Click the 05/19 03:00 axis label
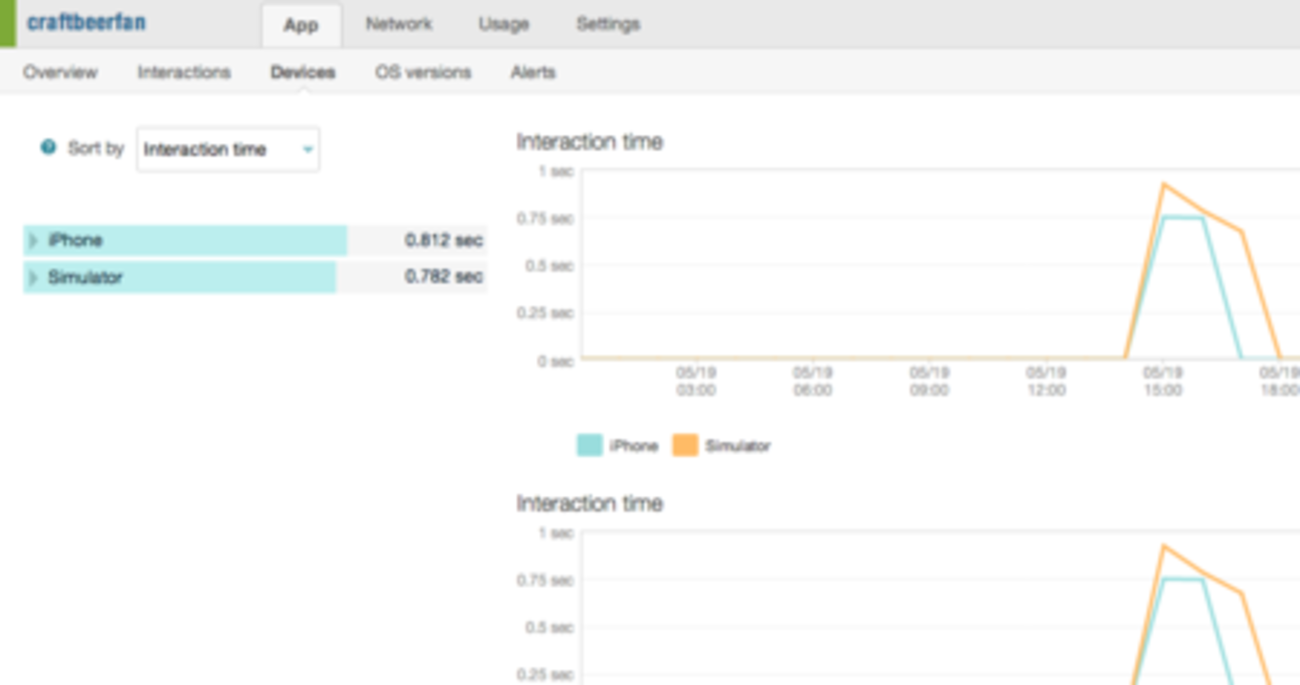 coord(696,381)
